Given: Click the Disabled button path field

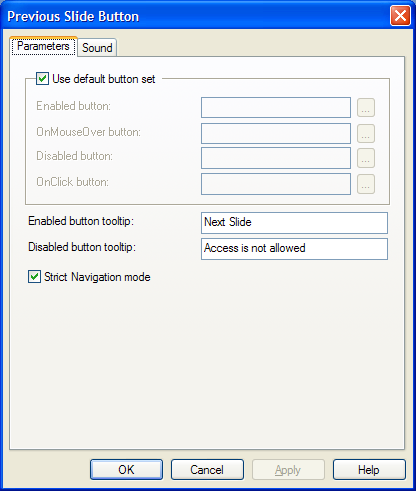Looking at the screenshot, I should 276,158.
